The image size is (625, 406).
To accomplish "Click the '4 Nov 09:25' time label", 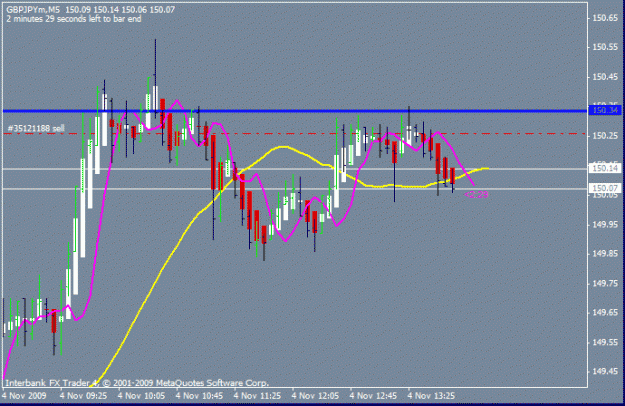I will 83,396.
